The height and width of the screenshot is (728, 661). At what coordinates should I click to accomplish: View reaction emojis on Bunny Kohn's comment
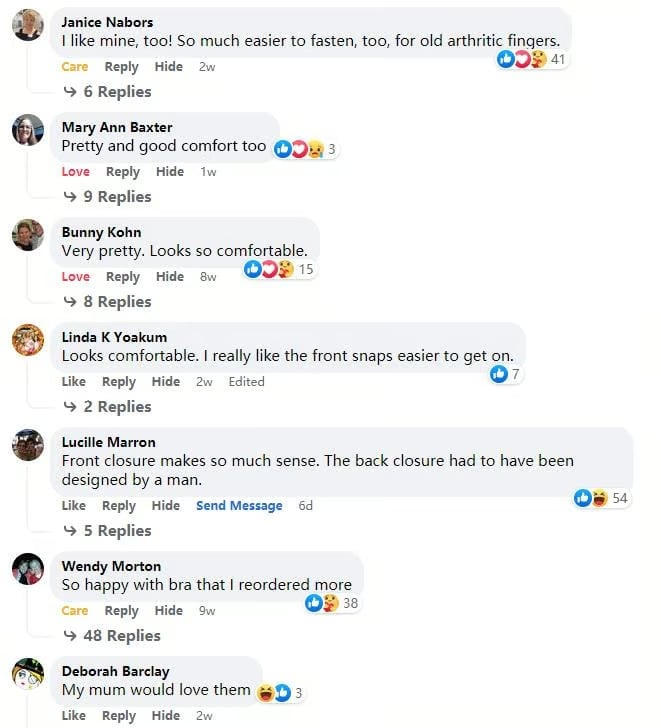269,269
